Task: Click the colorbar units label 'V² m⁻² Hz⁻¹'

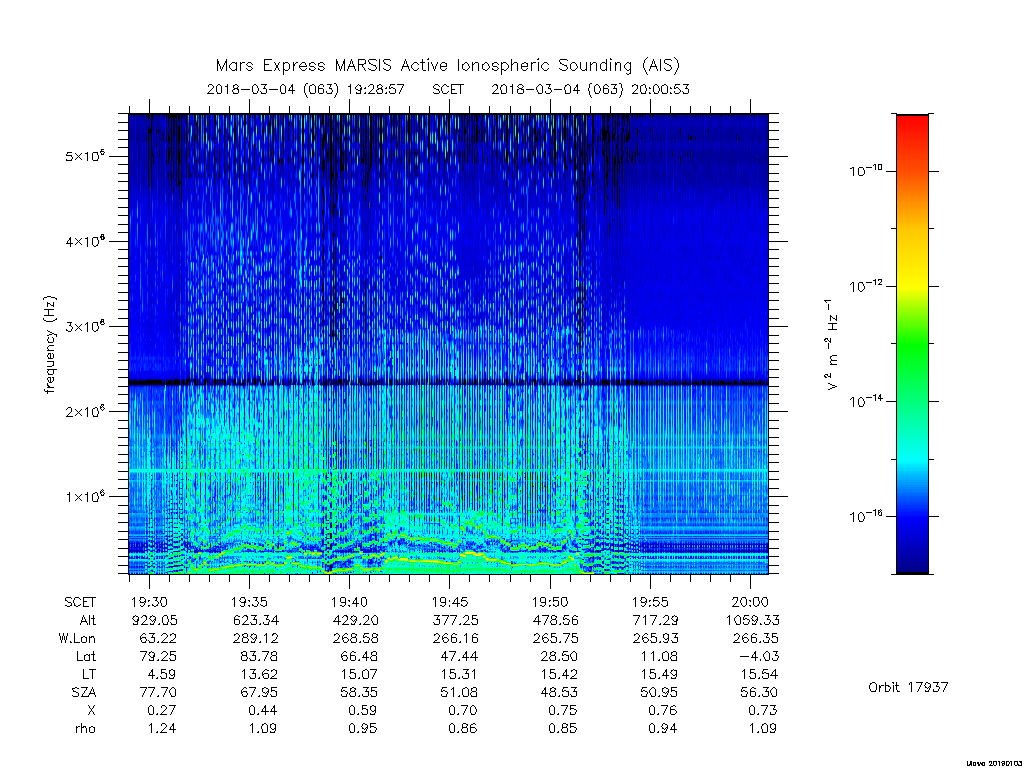Action: click(831, 345)
